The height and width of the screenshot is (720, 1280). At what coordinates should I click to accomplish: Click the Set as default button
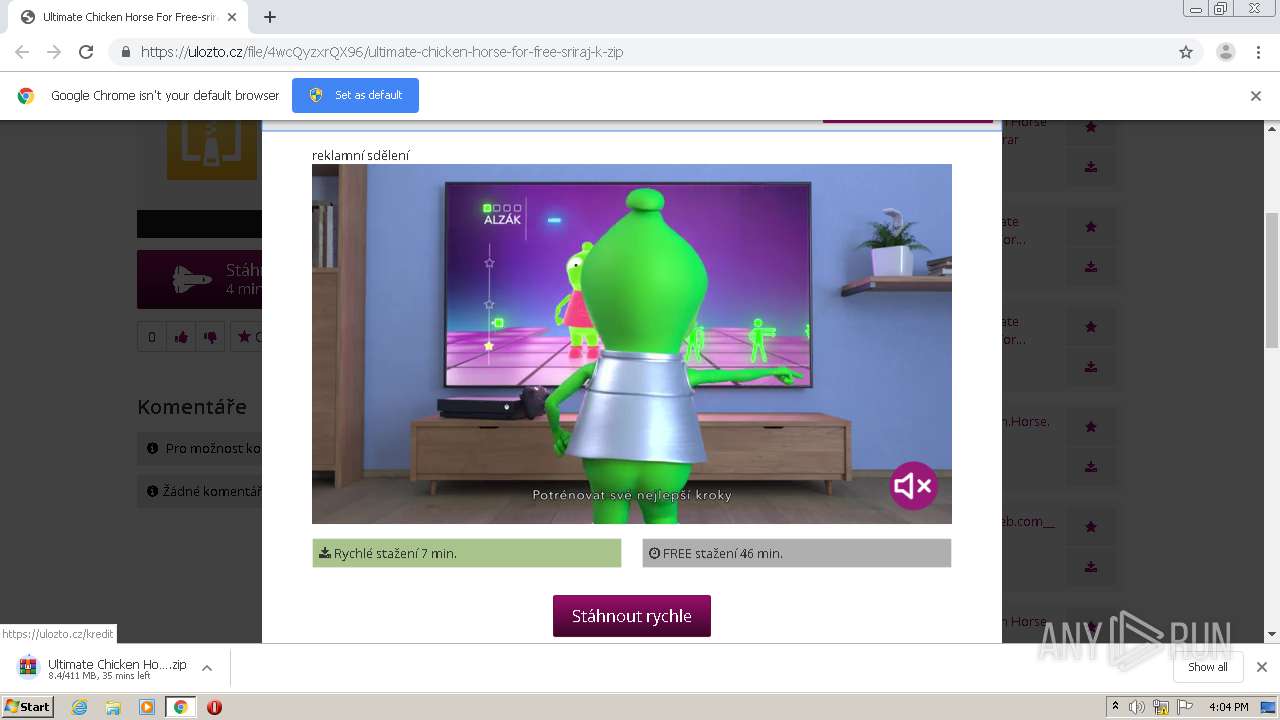[x=355, y=95]
